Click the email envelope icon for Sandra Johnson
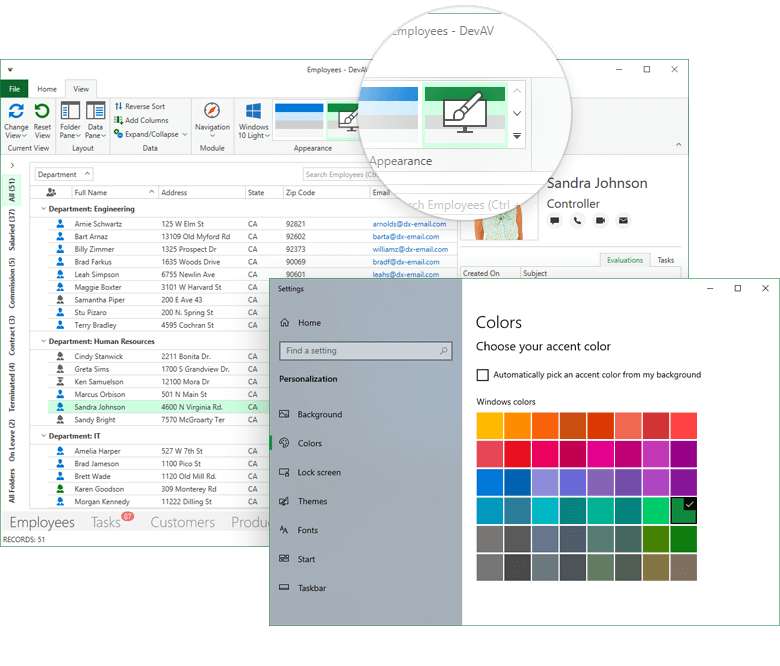Screen dimensions: 780x666 coord(623,220)
